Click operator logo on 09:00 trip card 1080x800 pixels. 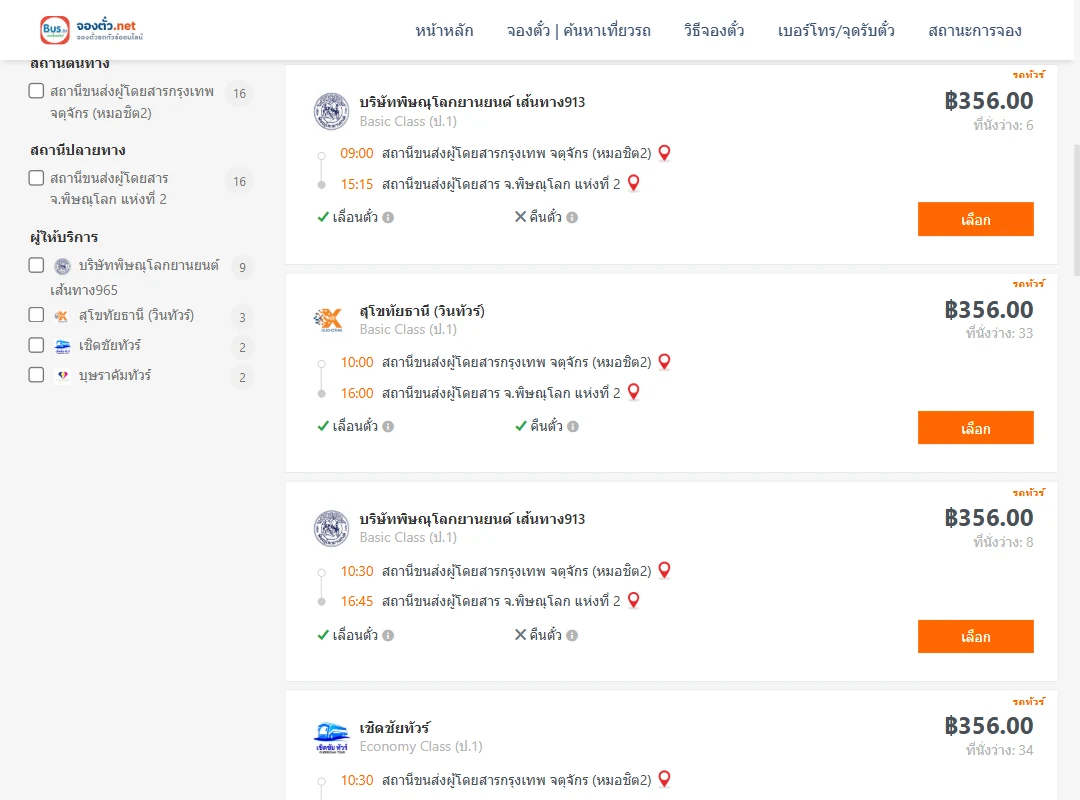pyautogui.click(x=331, y=111)
